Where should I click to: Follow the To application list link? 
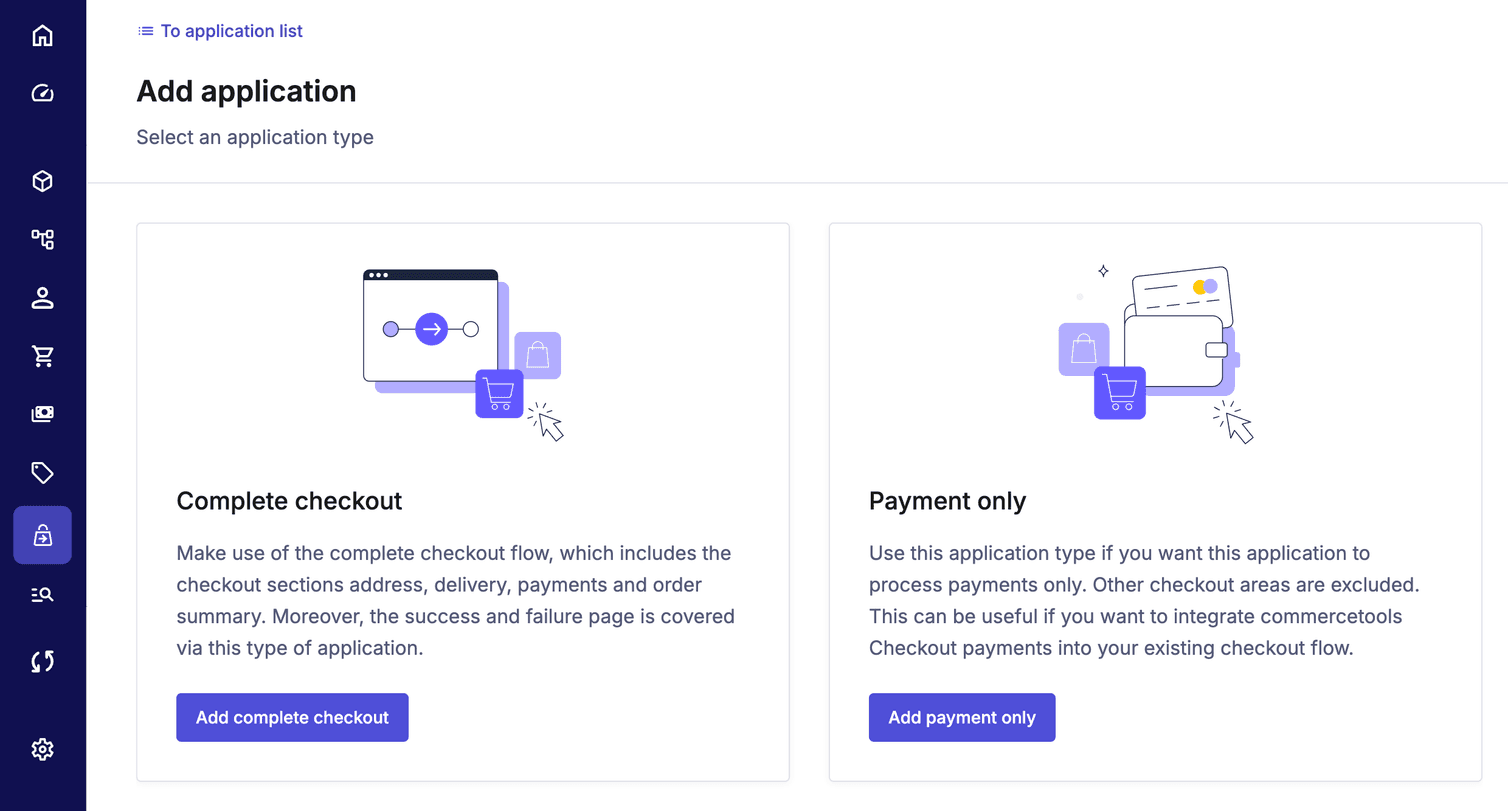pyautogui.click(x=232, y=31)
